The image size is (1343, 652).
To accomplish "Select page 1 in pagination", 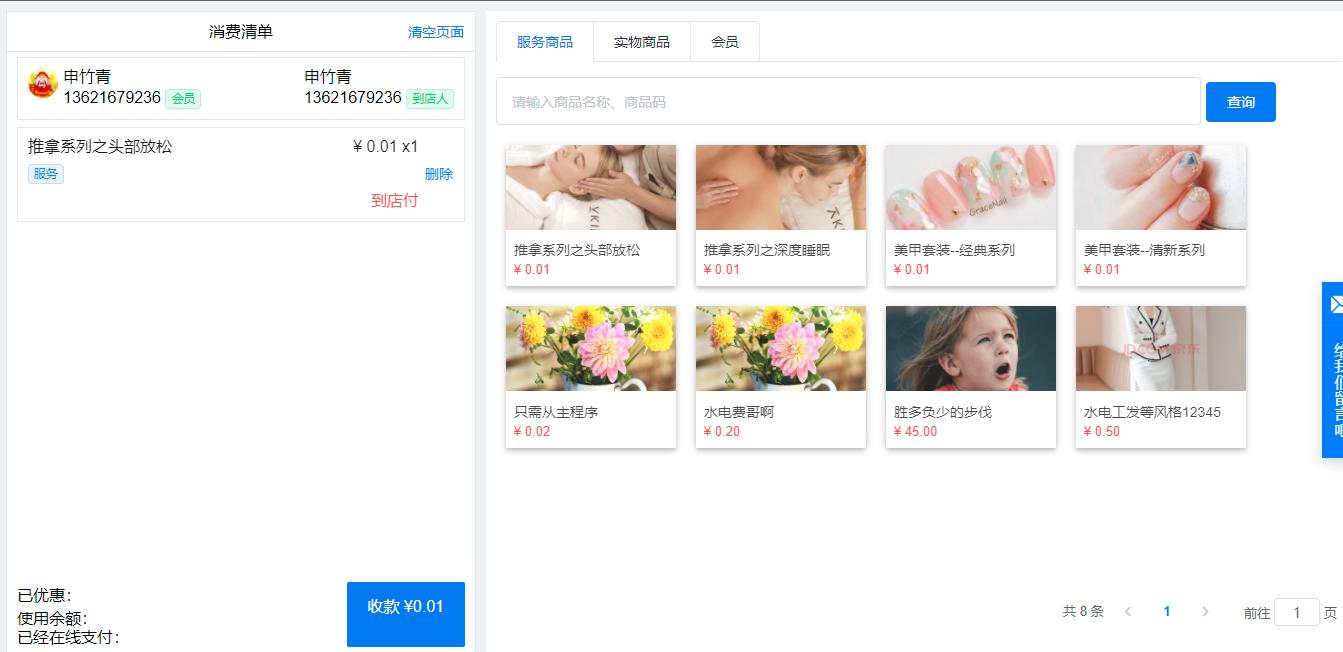I will [1167, 612].
